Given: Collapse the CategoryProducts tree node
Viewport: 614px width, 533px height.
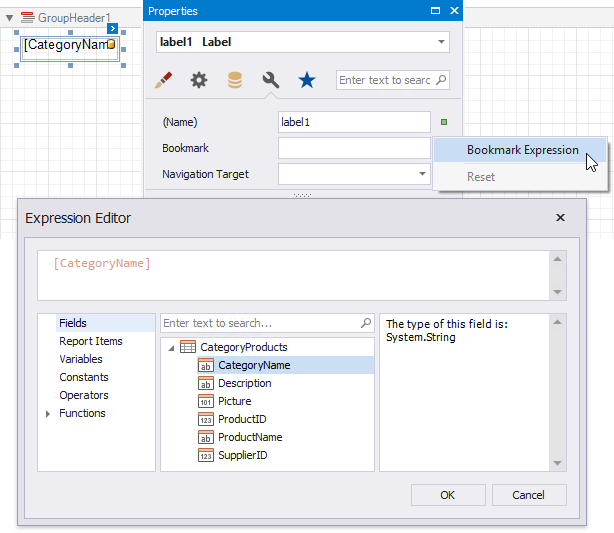Looking at the screenshot, I should coord(171,348).
